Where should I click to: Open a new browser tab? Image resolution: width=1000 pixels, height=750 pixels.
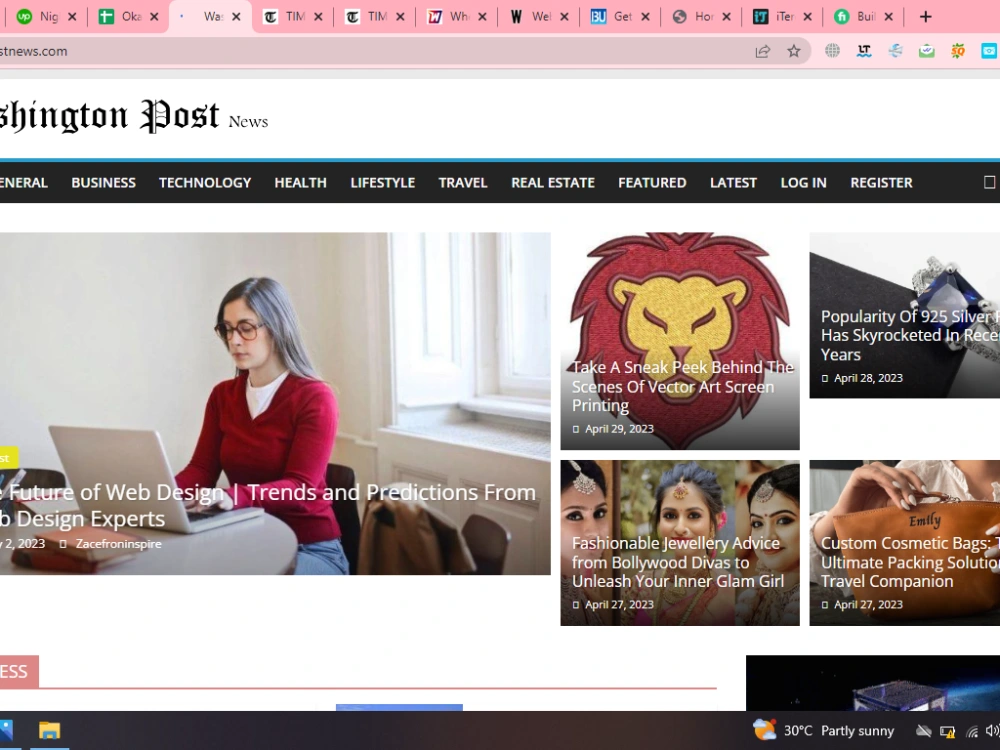tap(925, 17)
